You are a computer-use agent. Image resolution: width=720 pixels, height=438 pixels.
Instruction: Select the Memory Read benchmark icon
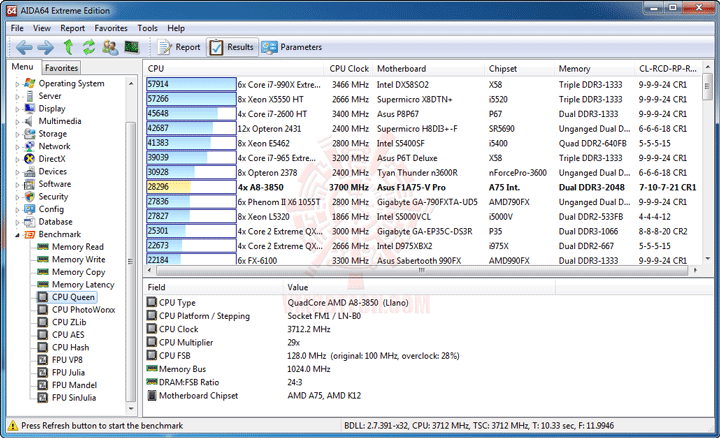pyautogui.click(x=43, y=247)
